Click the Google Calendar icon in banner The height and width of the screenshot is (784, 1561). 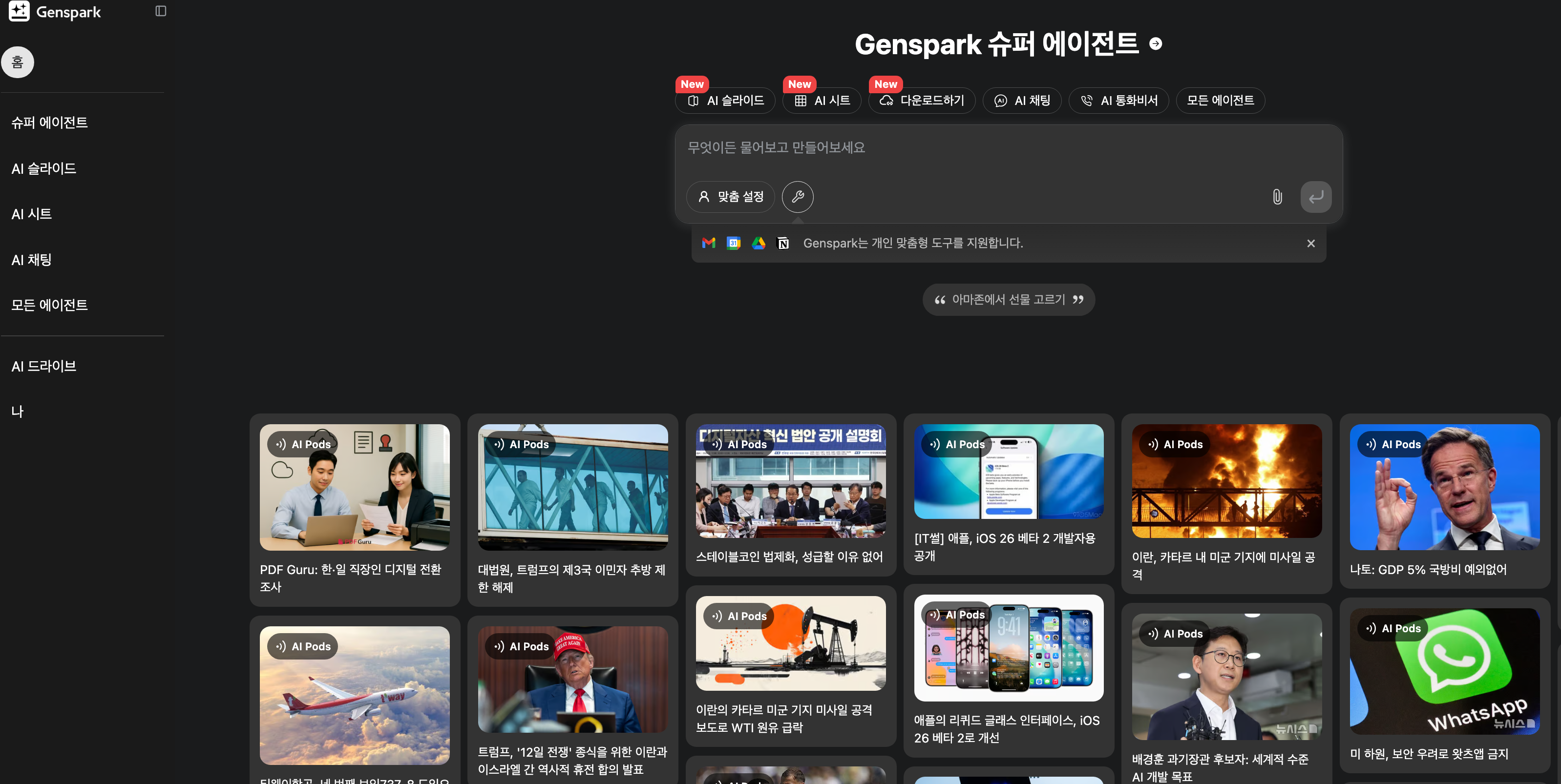pyautogui.click(x=733, y=243)
